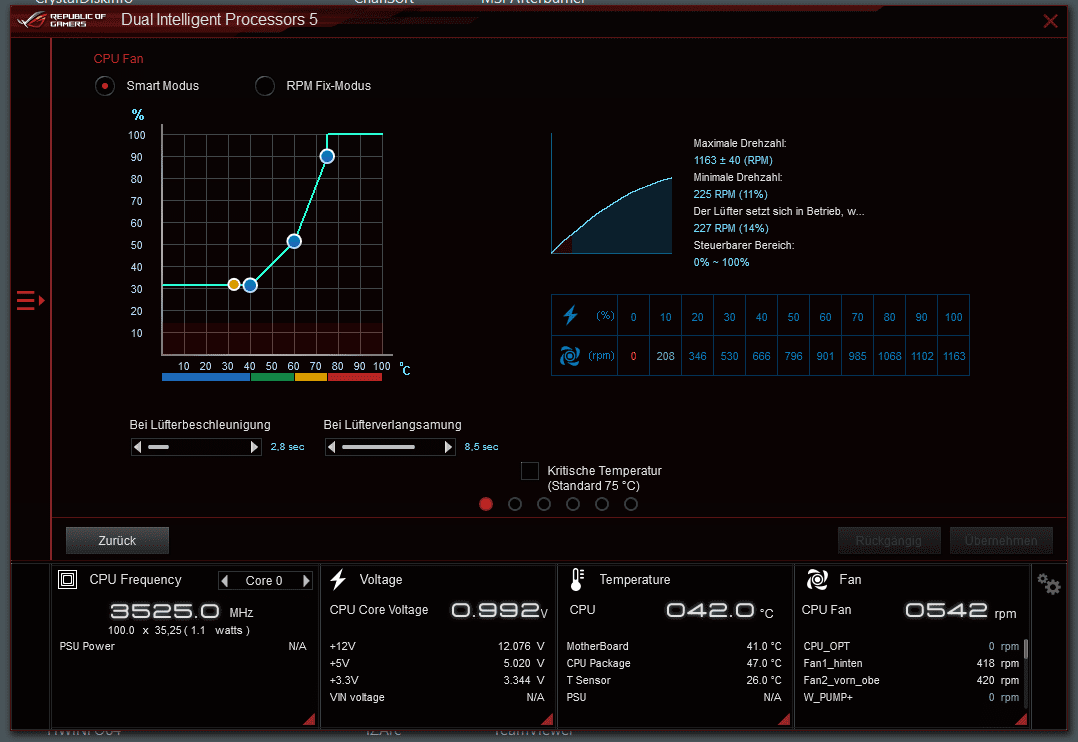
Task: Expand Temperature panel corner triangle
Action: (784, 720)
